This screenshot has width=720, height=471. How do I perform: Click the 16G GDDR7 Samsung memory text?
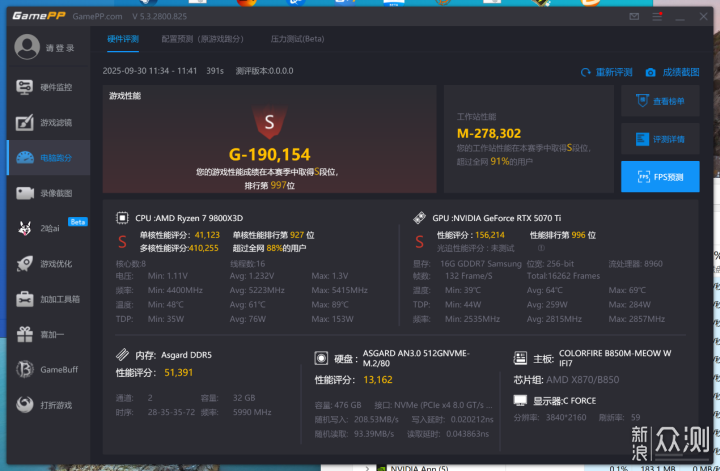click(x=481, y=264)
